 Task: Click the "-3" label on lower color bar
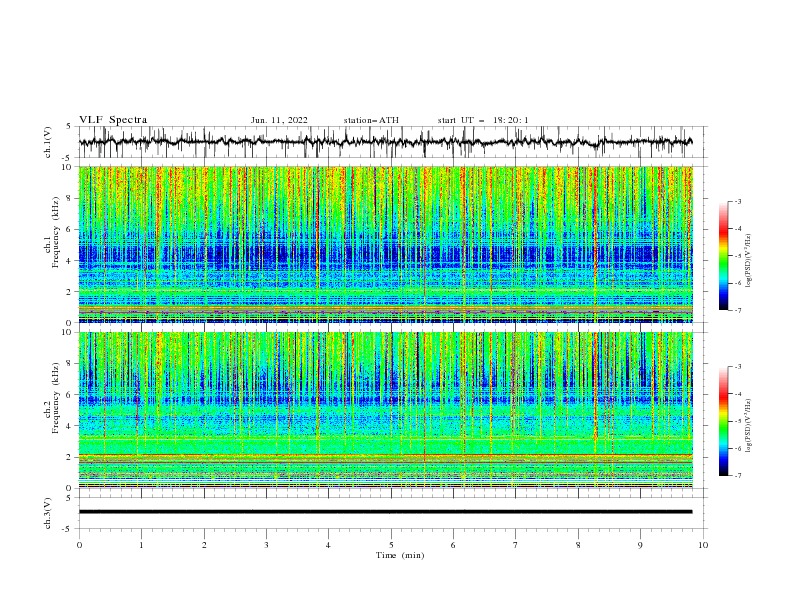coord(737,367)
